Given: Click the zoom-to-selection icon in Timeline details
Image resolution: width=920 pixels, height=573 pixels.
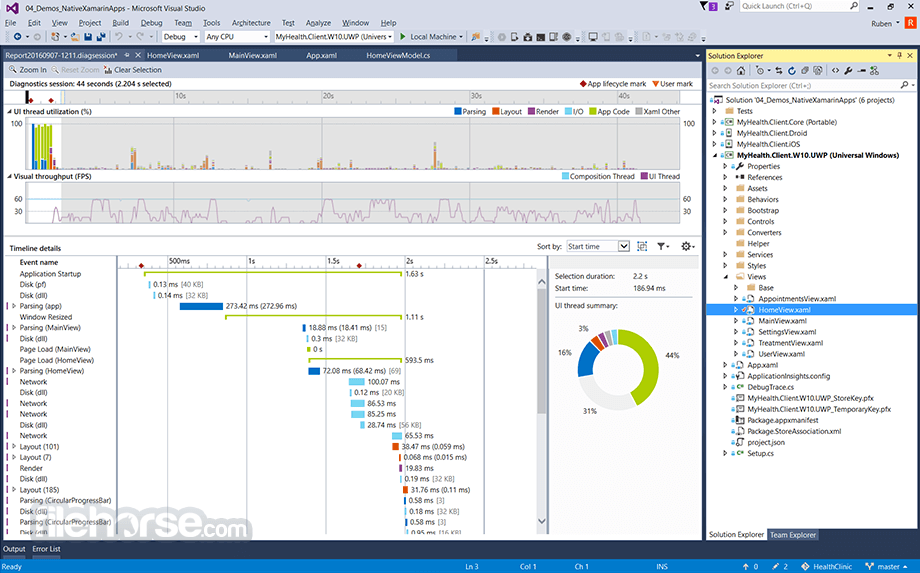Looking at the screenshot, I should 642,246.
